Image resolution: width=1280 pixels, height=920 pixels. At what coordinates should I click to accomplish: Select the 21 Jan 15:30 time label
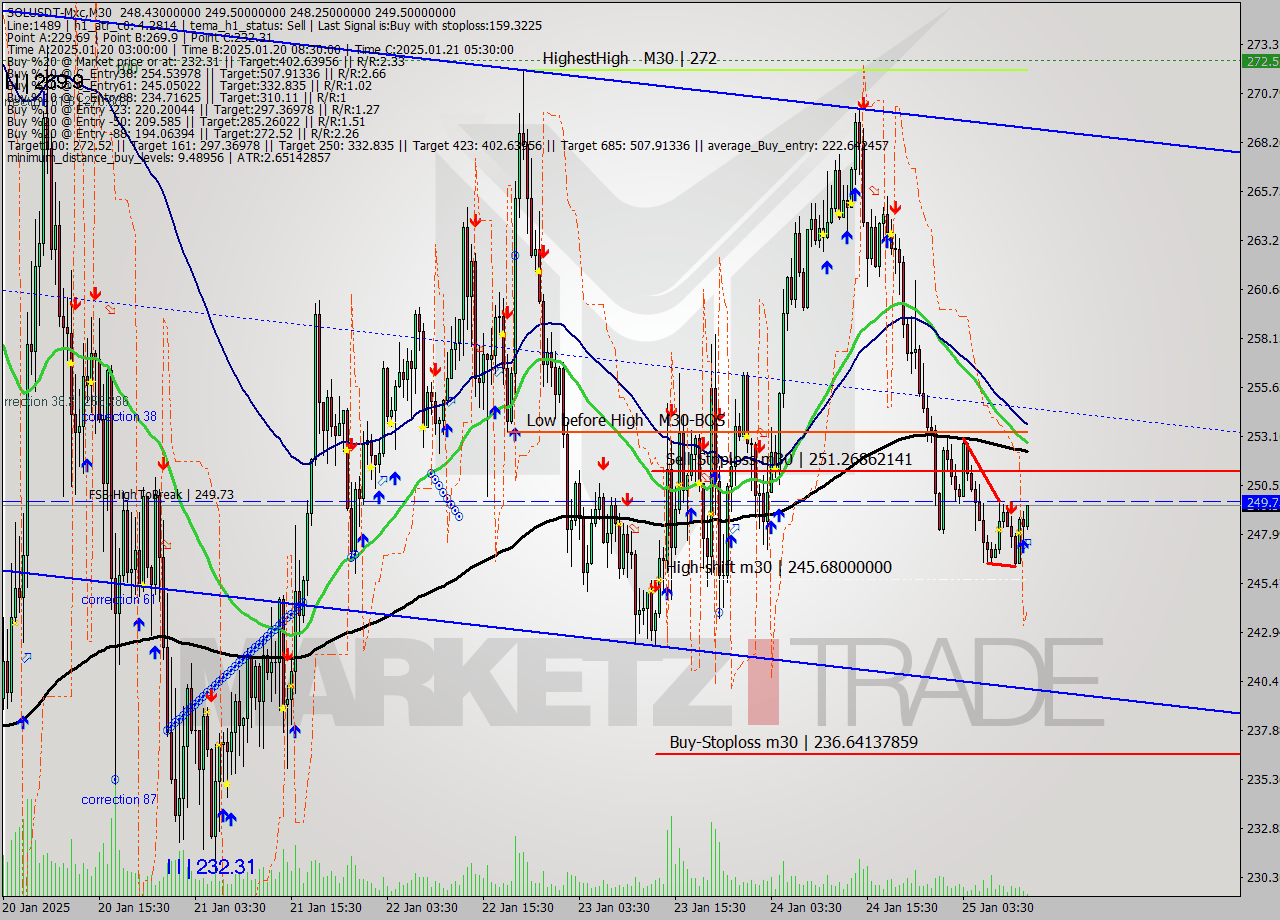pyautogui.click(x=327, y=908)
